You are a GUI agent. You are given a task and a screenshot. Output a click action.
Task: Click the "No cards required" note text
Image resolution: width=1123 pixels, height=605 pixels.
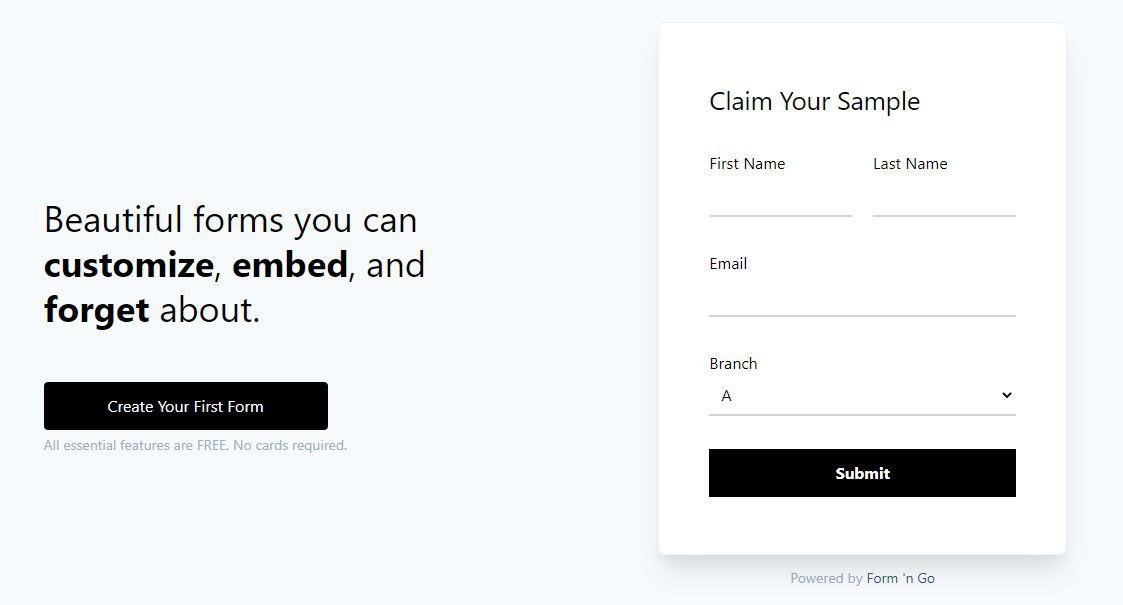290,446
